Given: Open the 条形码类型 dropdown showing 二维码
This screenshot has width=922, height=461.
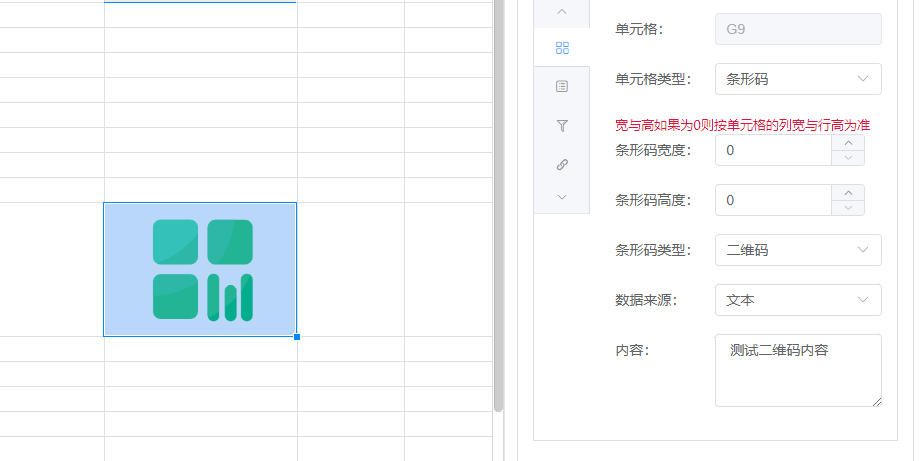Looking at the screenshot, I should pos(798,250).
